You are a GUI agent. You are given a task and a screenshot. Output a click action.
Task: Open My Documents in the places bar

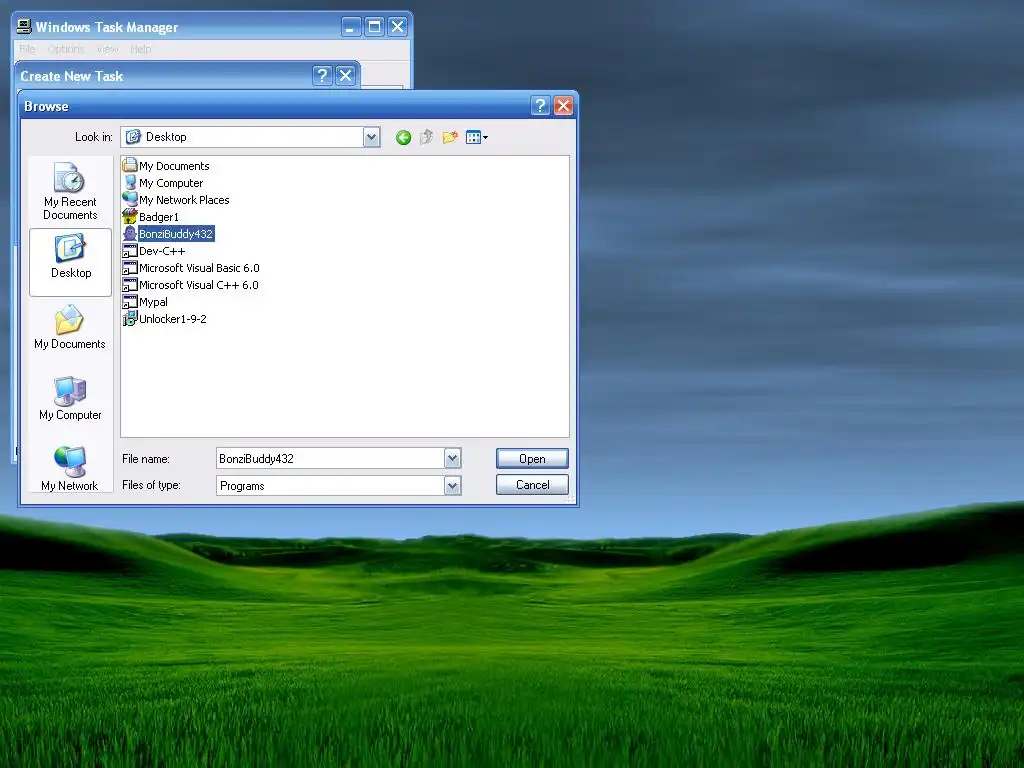pyautogui.click(x=70, y=327)
